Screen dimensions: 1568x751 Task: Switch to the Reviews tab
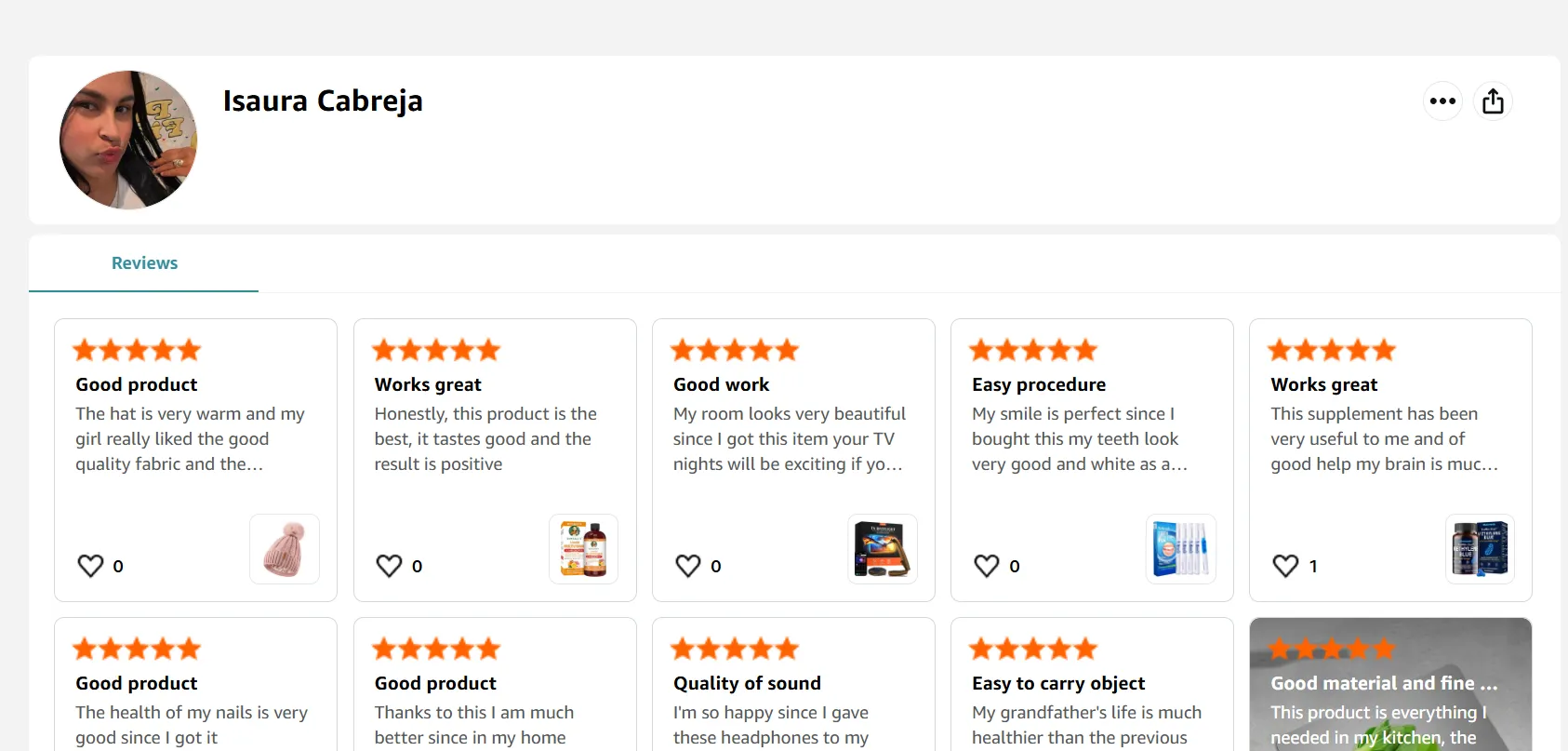click(x=144, y=263)
